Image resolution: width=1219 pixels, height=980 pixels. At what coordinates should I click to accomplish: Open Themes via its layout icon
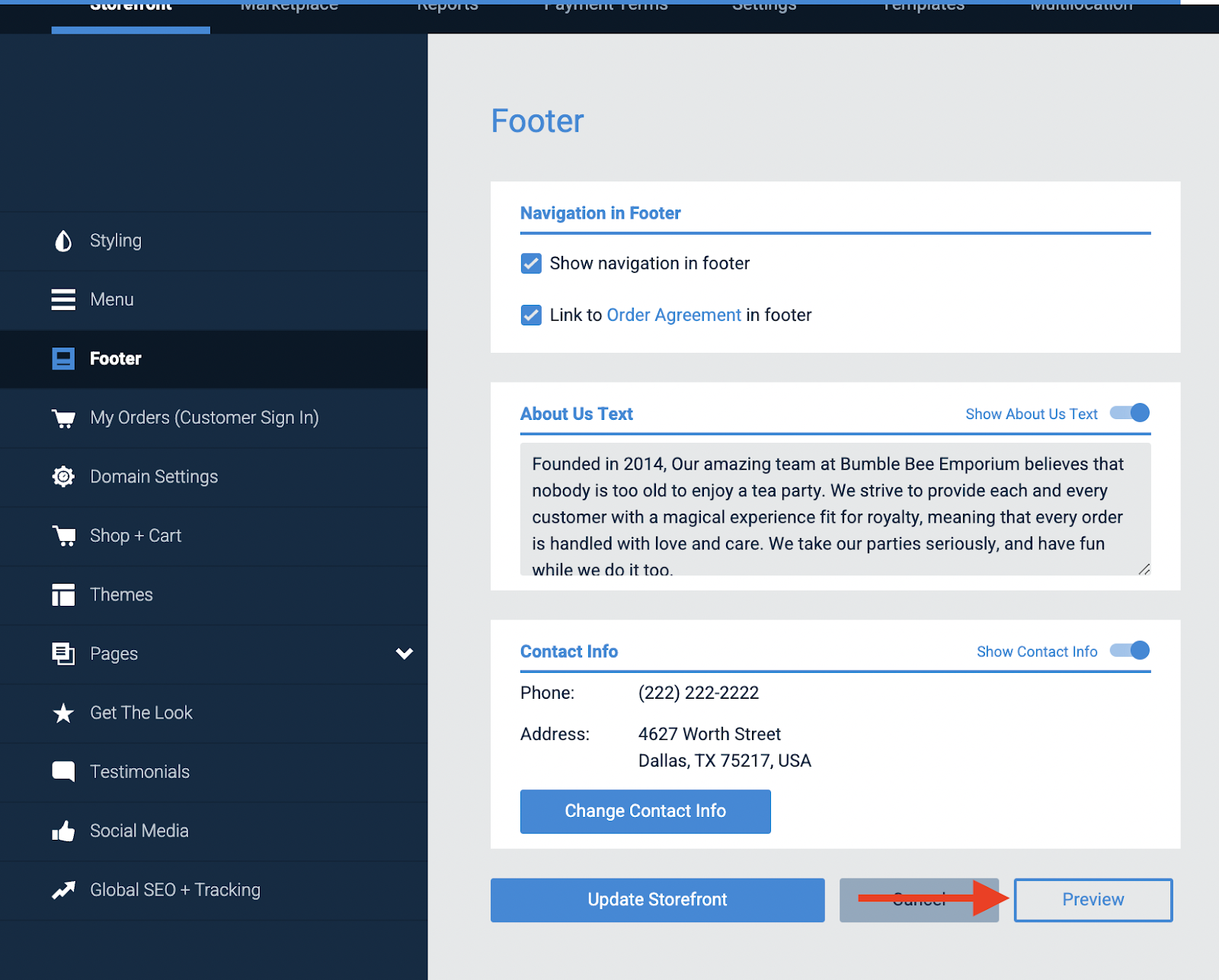point(64,594)
